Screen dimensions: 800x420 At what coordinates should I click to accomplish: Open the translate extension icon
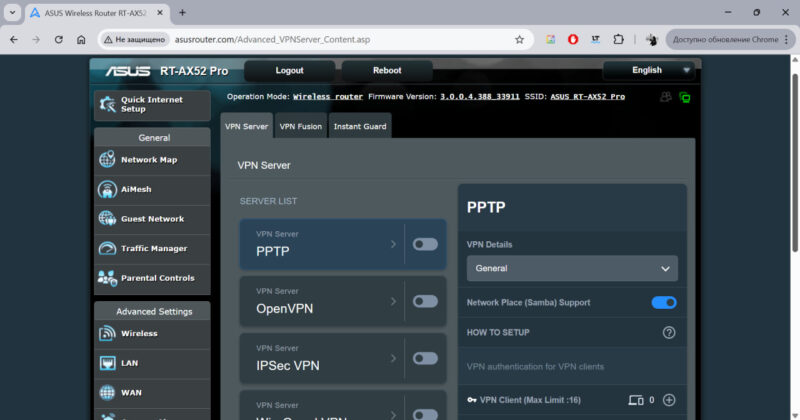[x=595, y=39]
